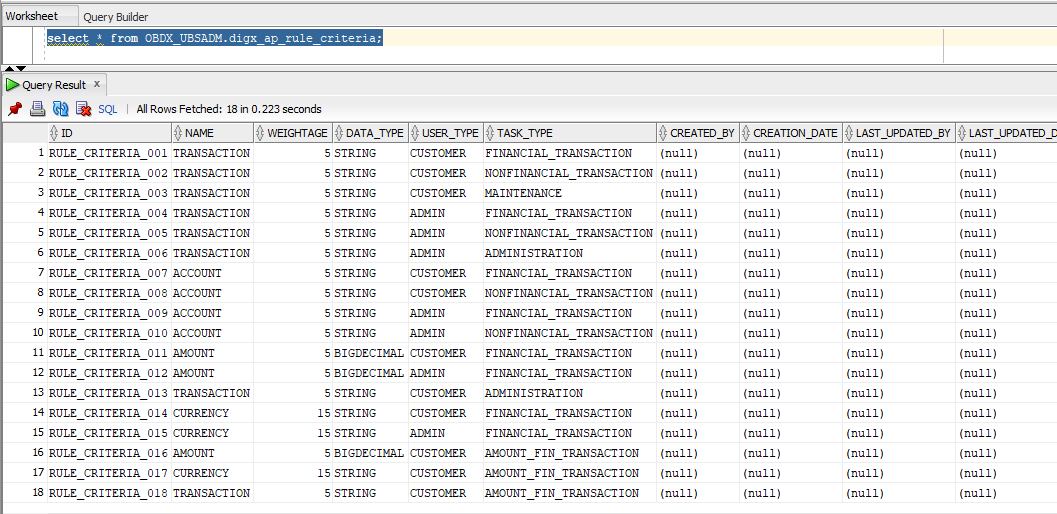Image resolution: width=1057 pixels, height=514 pixels.
Task: Sort by the LAST_UPDATED_BY column header
Action: point(899,133)
